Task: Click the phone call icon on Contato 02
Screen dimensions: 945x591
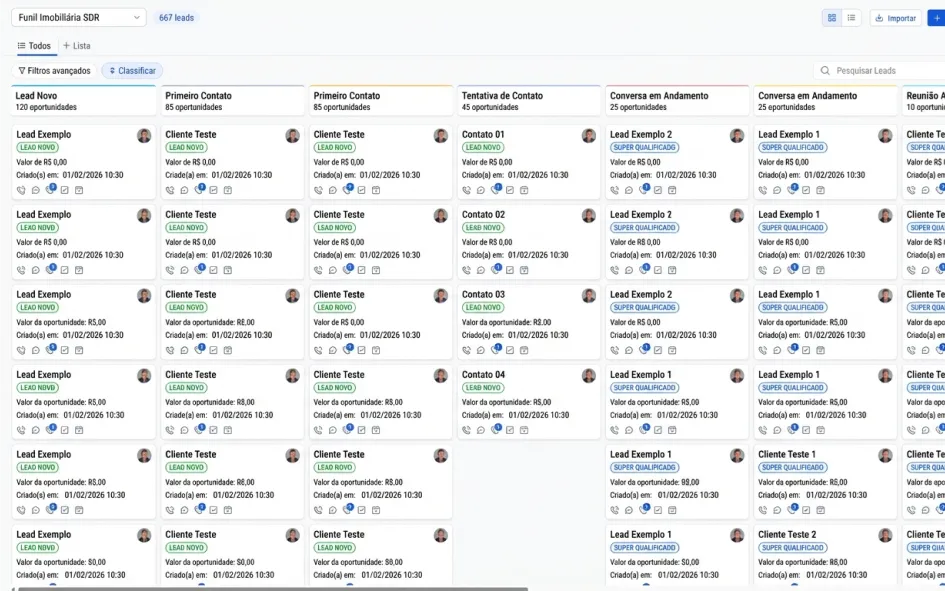Action: [x=466, y=270]
